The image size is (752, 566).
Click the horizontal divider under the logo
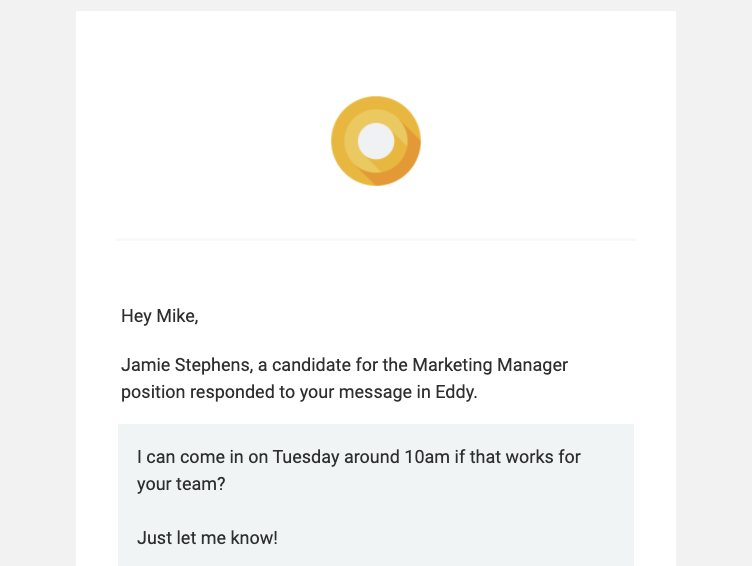tap(376, 239)
